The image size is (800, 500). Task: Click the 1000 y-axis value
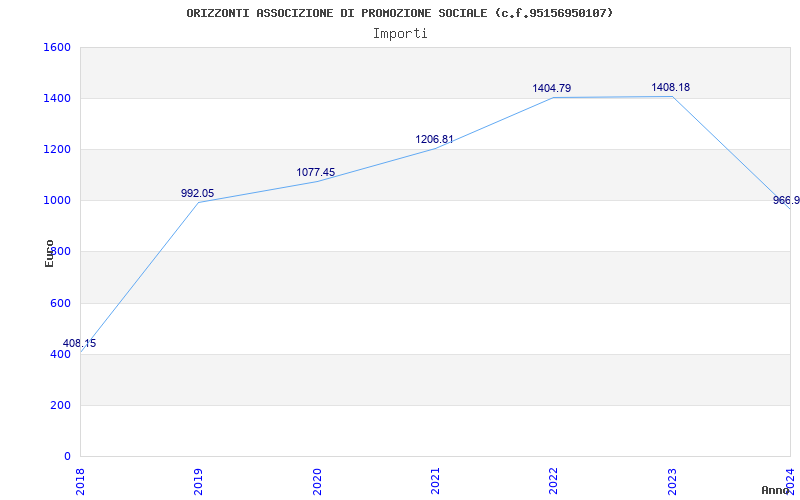click(57, 201)
